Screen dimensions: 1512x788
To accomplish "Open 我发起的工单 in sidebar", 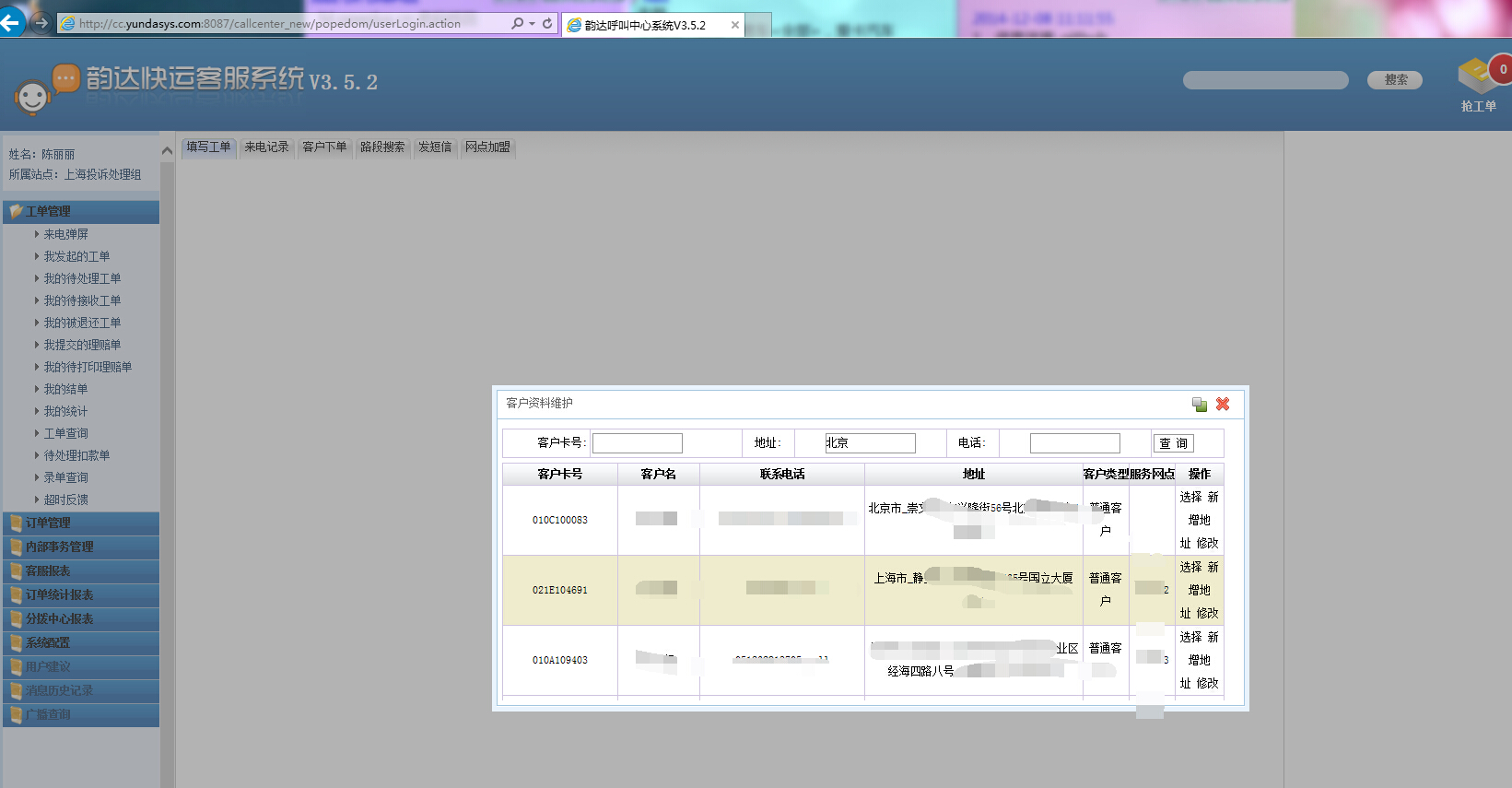I will pos(76,256).
